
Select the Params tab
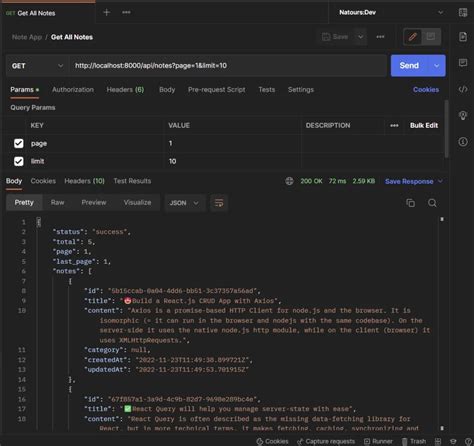click(24, 90)
